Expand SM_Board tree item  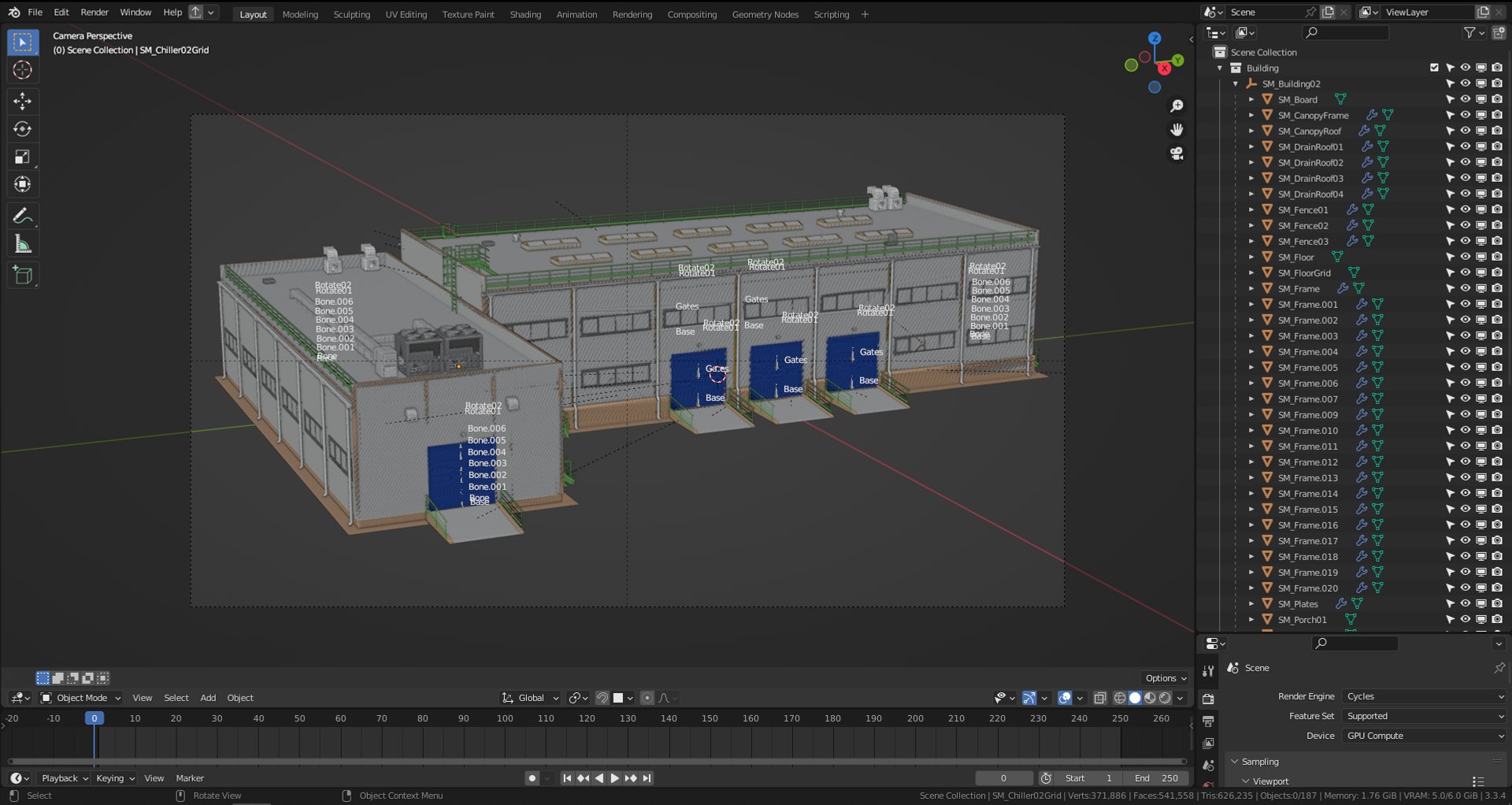tap(1251, 99)
